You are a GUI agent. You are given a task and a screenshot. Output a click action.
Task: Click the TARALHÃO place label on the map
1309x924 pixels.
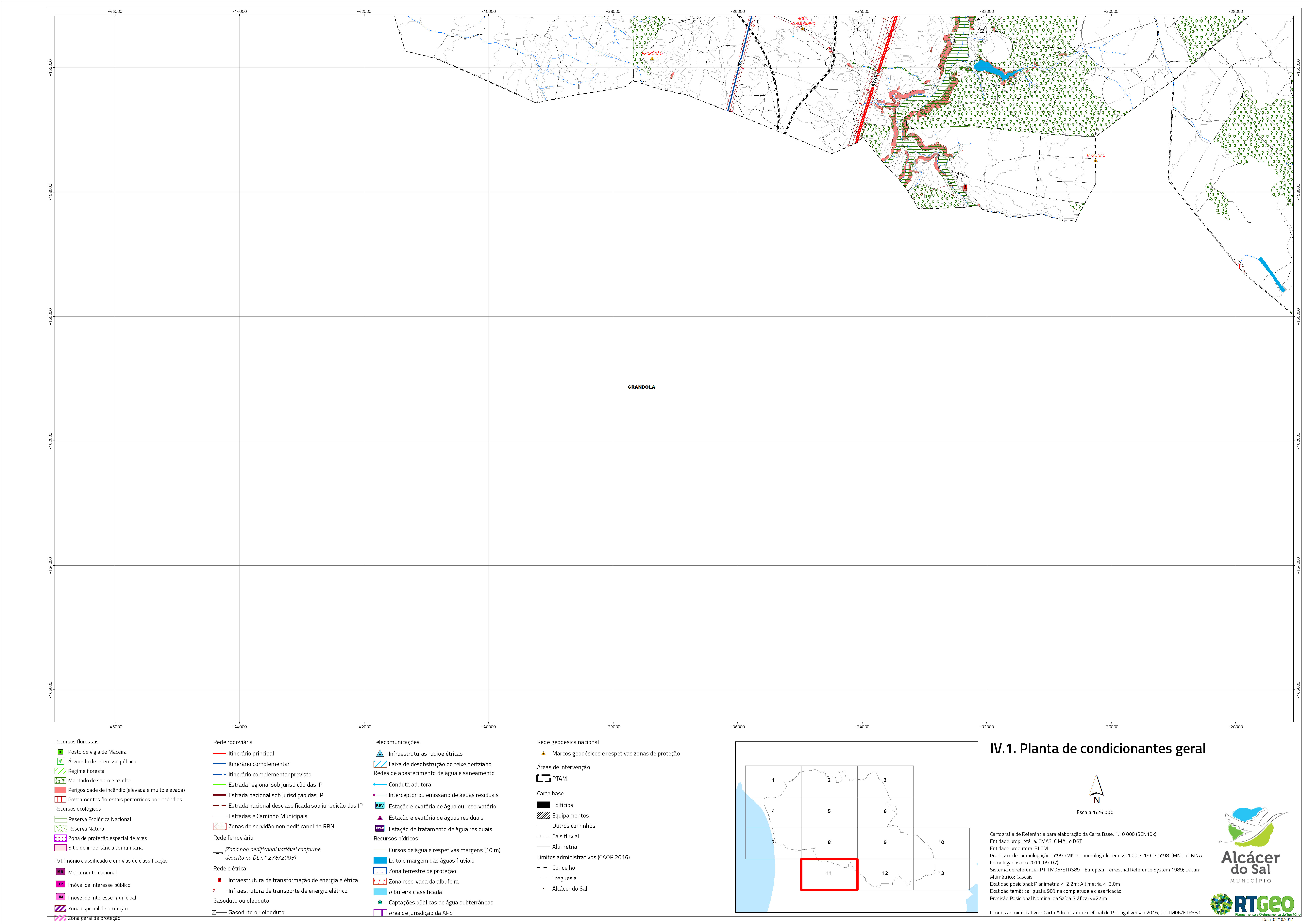1096,156
